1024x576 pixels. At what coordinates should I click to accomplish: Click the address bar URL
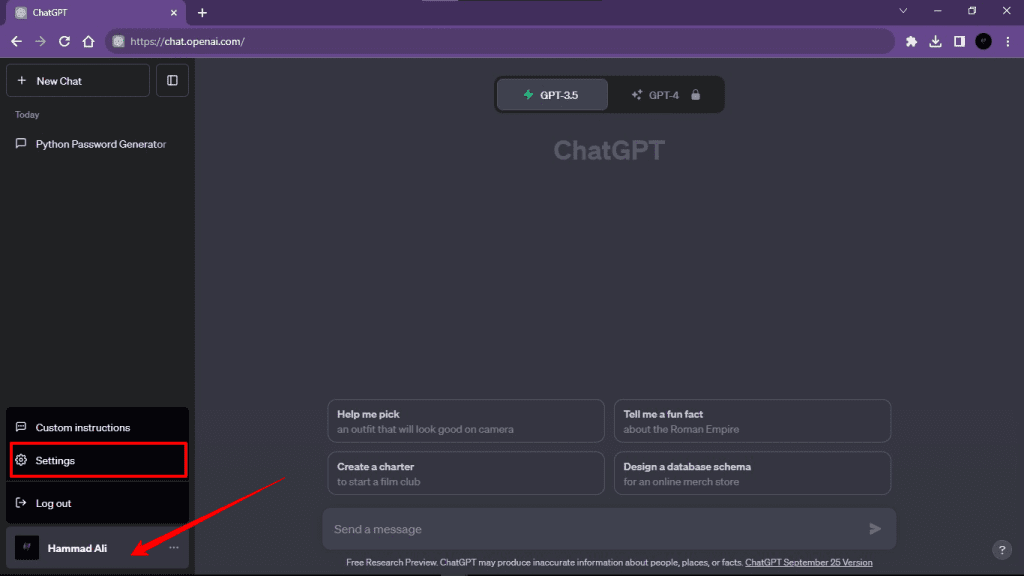[x=187, y=41]
